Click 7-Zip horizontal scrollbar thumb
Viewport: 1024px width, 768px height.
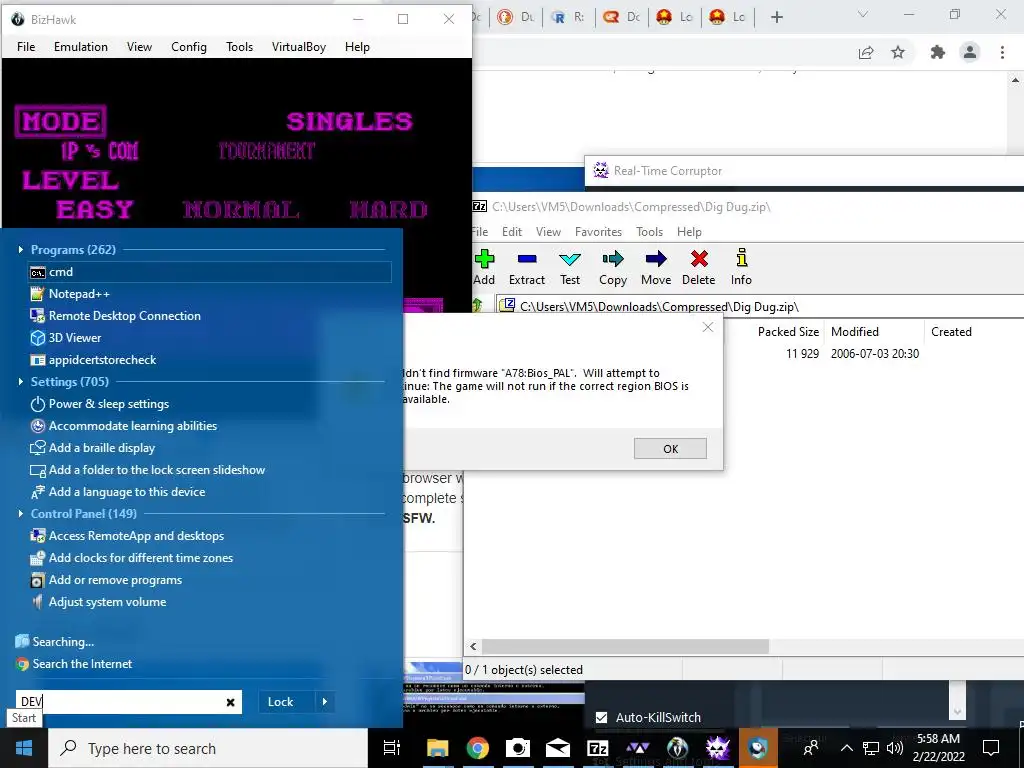(x=626, y=647)
